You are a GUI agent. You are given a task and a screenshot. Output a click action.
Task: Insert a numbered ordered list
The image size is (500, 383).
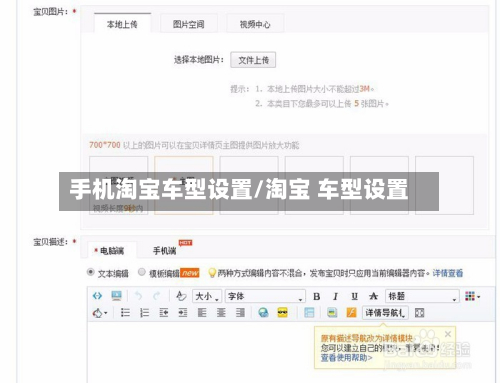(144, 313)
